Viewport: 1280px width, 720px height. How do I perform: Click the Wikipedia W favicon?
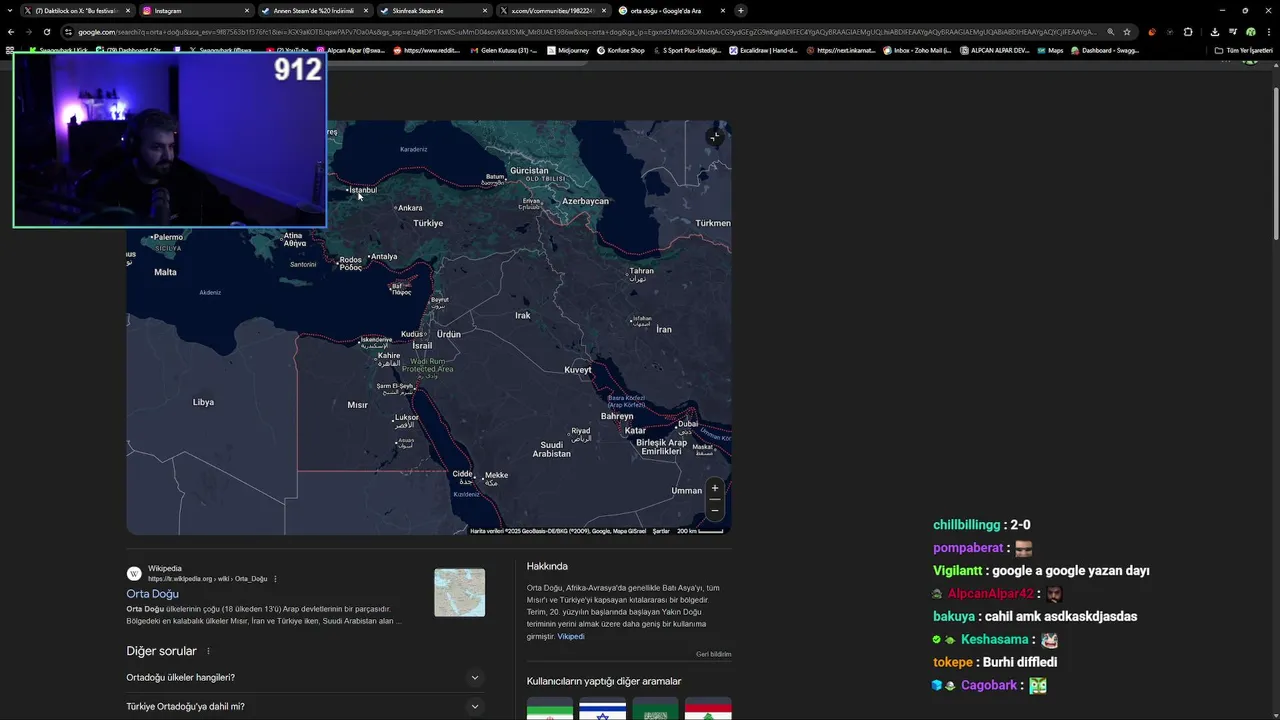(x=134, y=573)
